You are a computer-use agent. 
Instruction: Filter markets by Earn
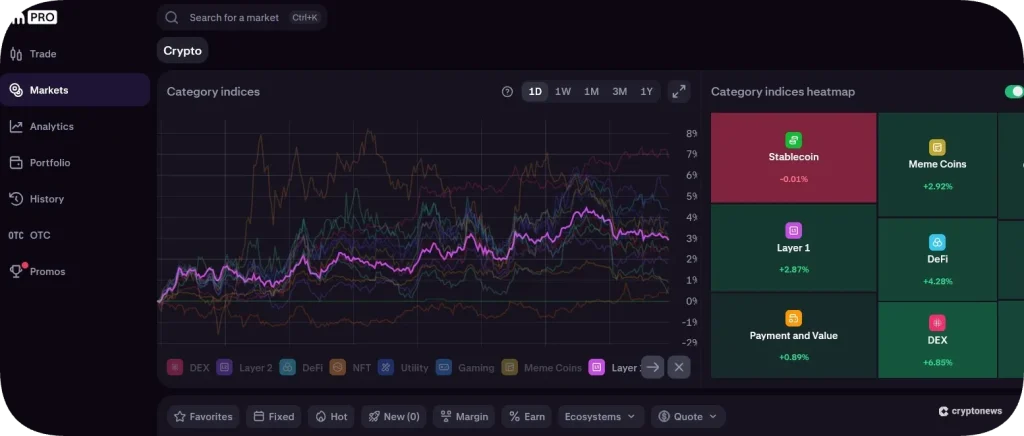(x=526, y=416)
